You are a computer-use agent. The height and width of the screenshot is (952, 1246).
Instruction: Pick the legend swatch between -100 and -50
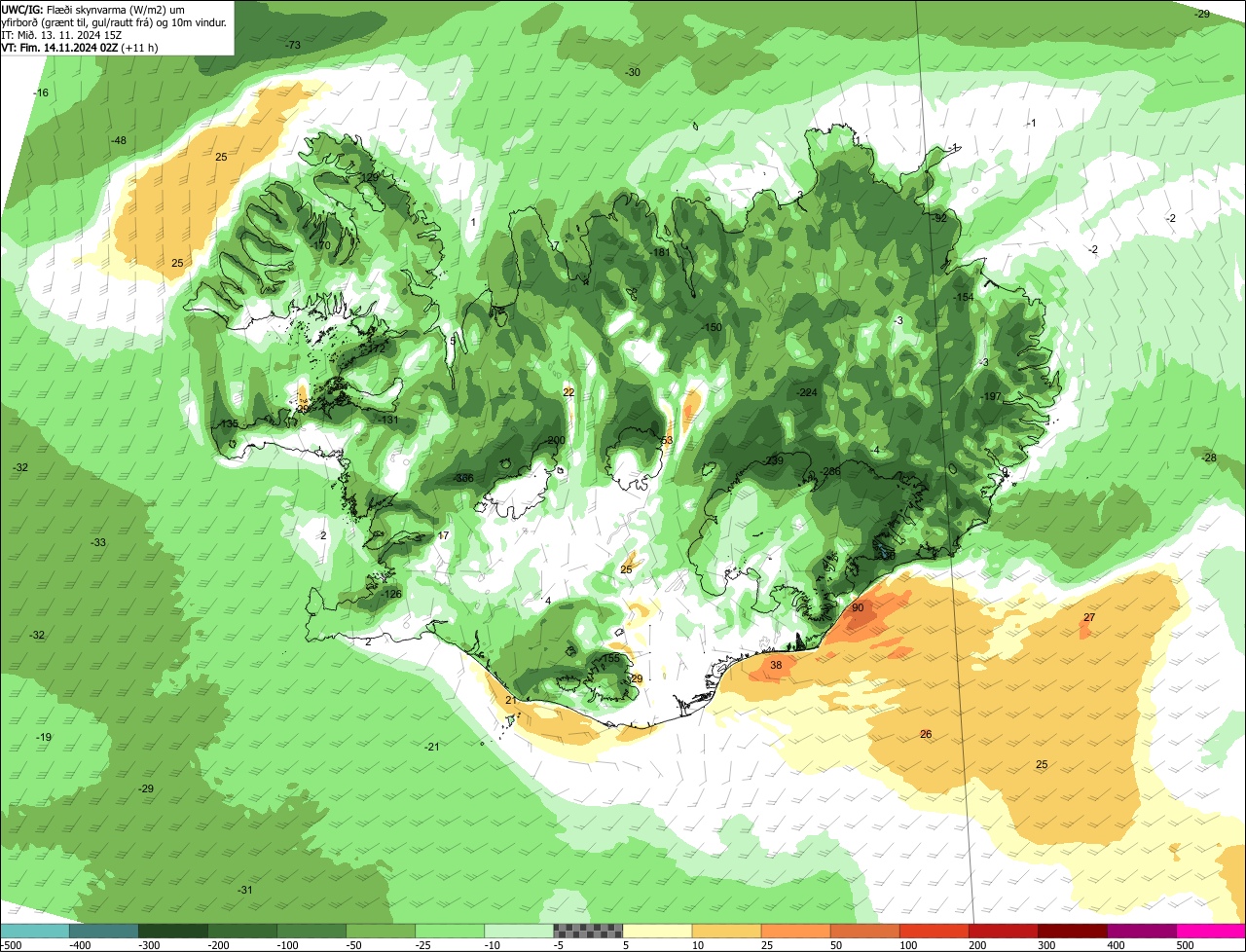point(311,931)
